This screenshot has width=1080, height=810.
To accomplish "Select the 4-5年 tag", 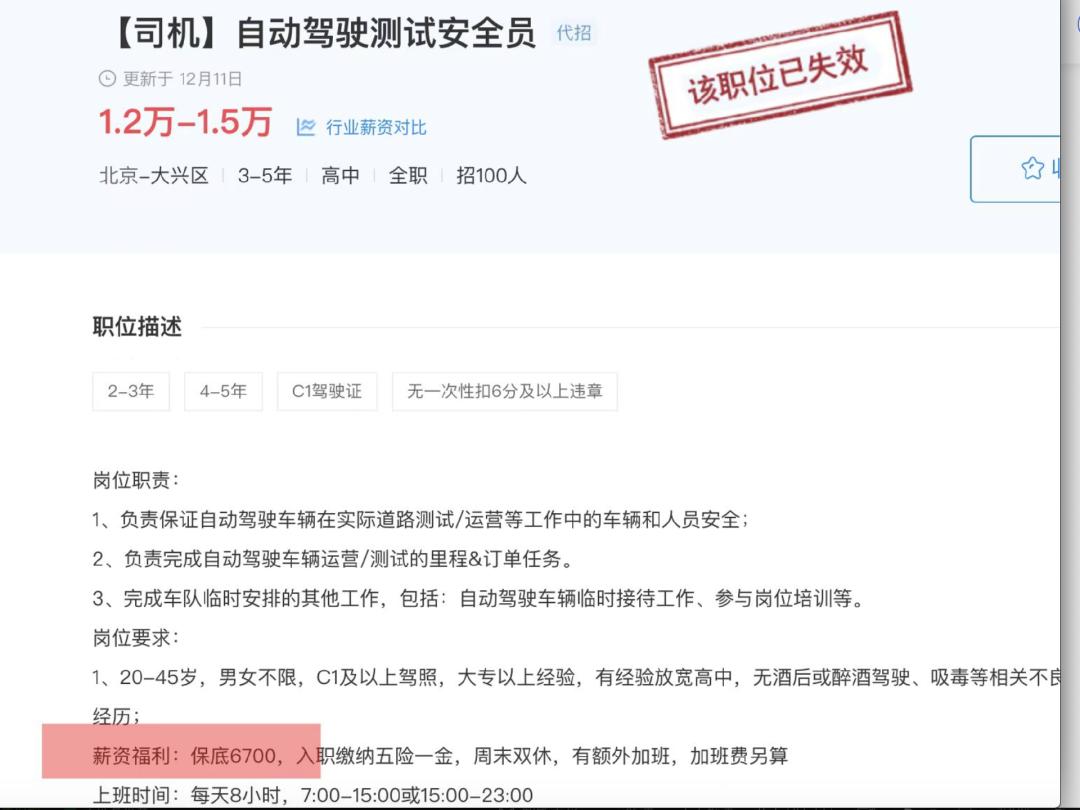I will pyautogui.click(x=223, y=391).
